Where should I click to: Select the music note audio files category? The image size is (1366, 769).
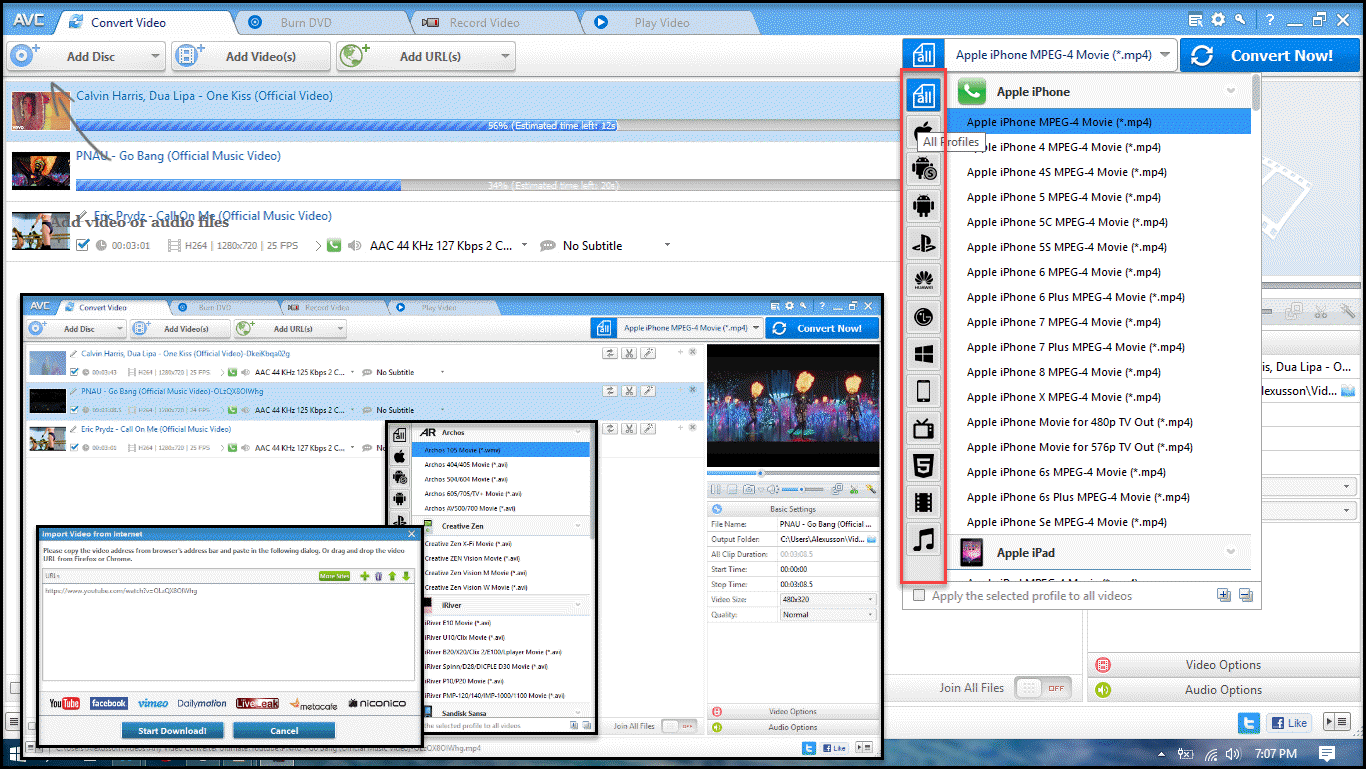pyautogui.click(x=924, y=540)
